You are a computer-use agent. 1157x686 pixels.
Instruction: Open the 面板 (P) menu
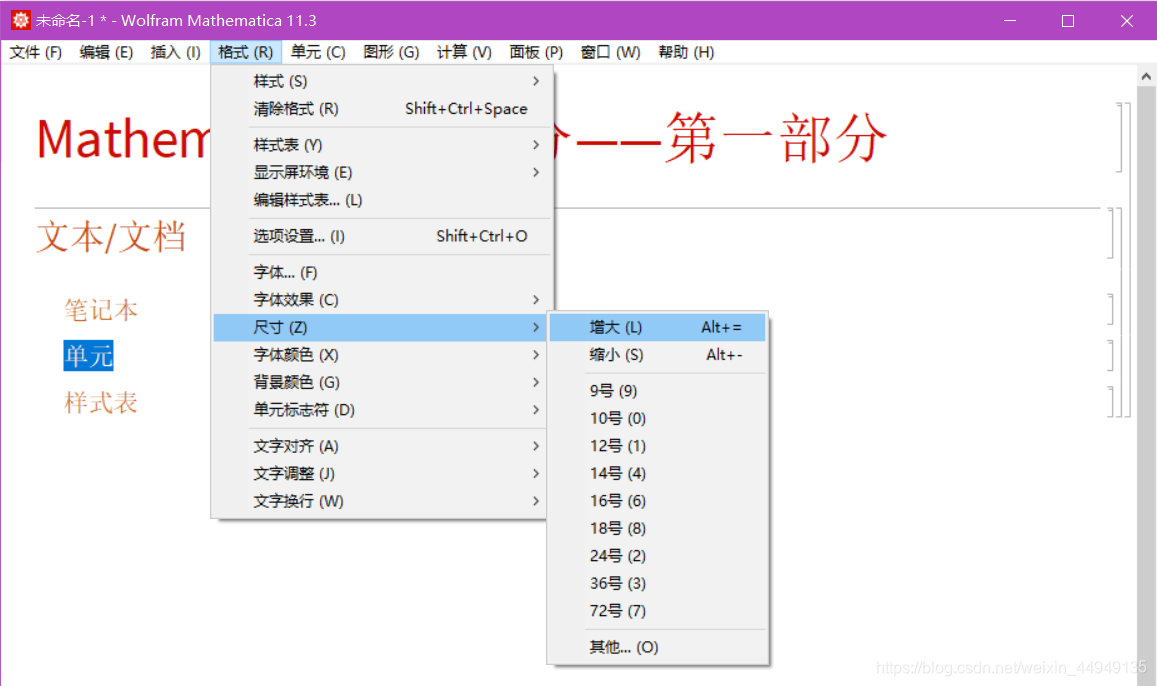click(536, 52)
